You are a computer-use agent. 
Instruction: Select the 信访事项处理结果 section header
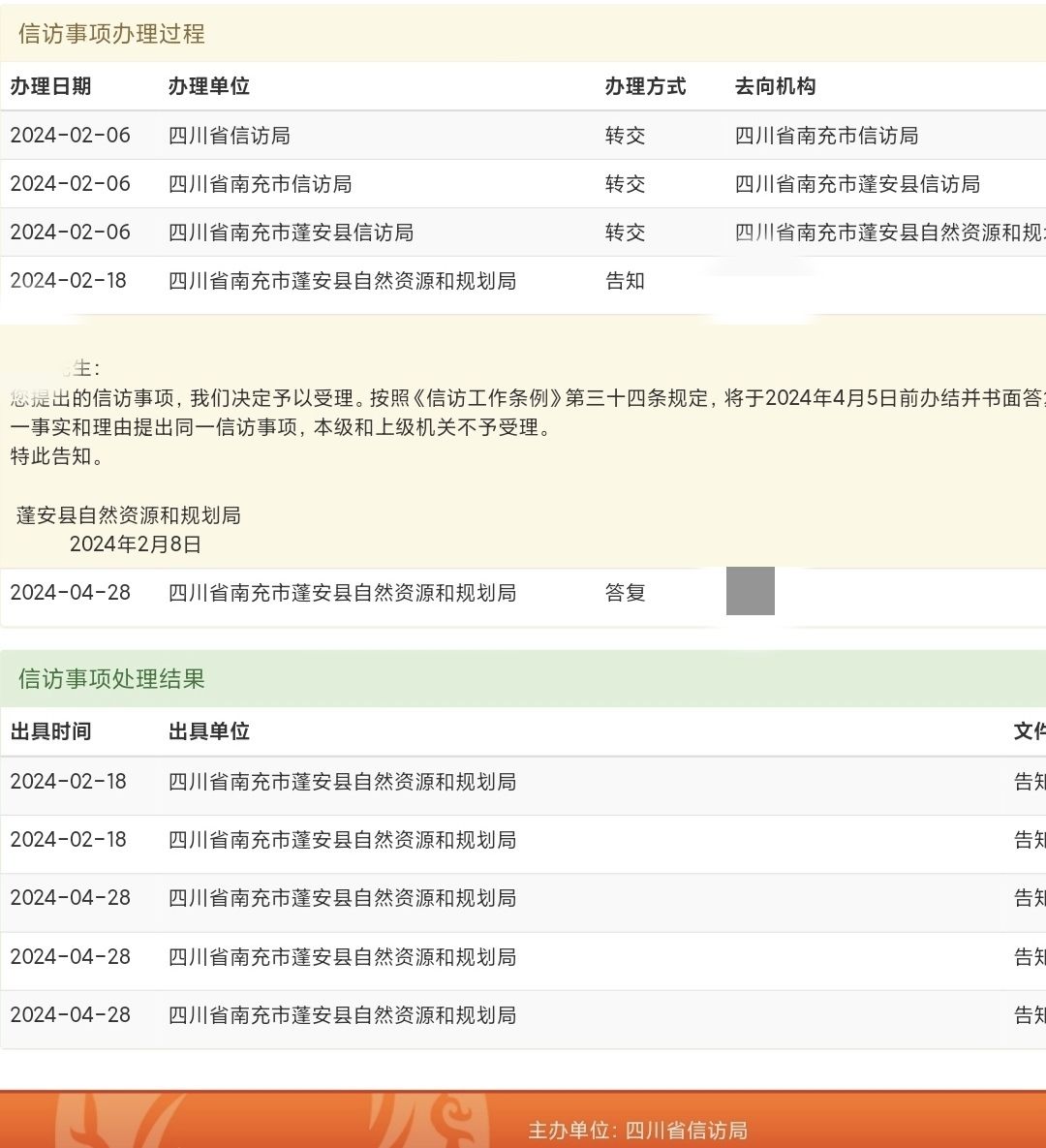[x=111, y=679]
